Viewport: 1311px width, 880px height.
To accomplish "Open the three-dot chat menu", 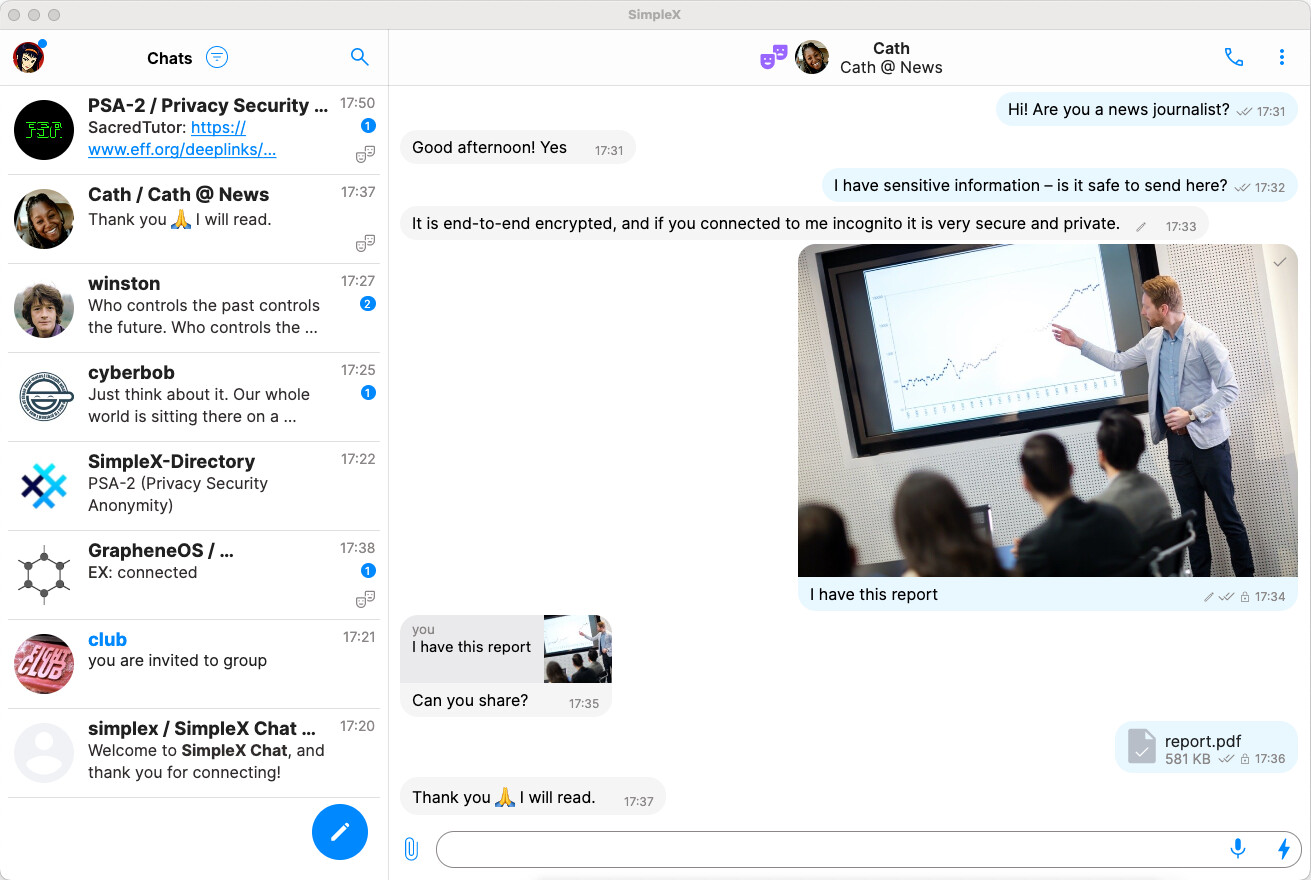I will click(x=1282, y=57).
